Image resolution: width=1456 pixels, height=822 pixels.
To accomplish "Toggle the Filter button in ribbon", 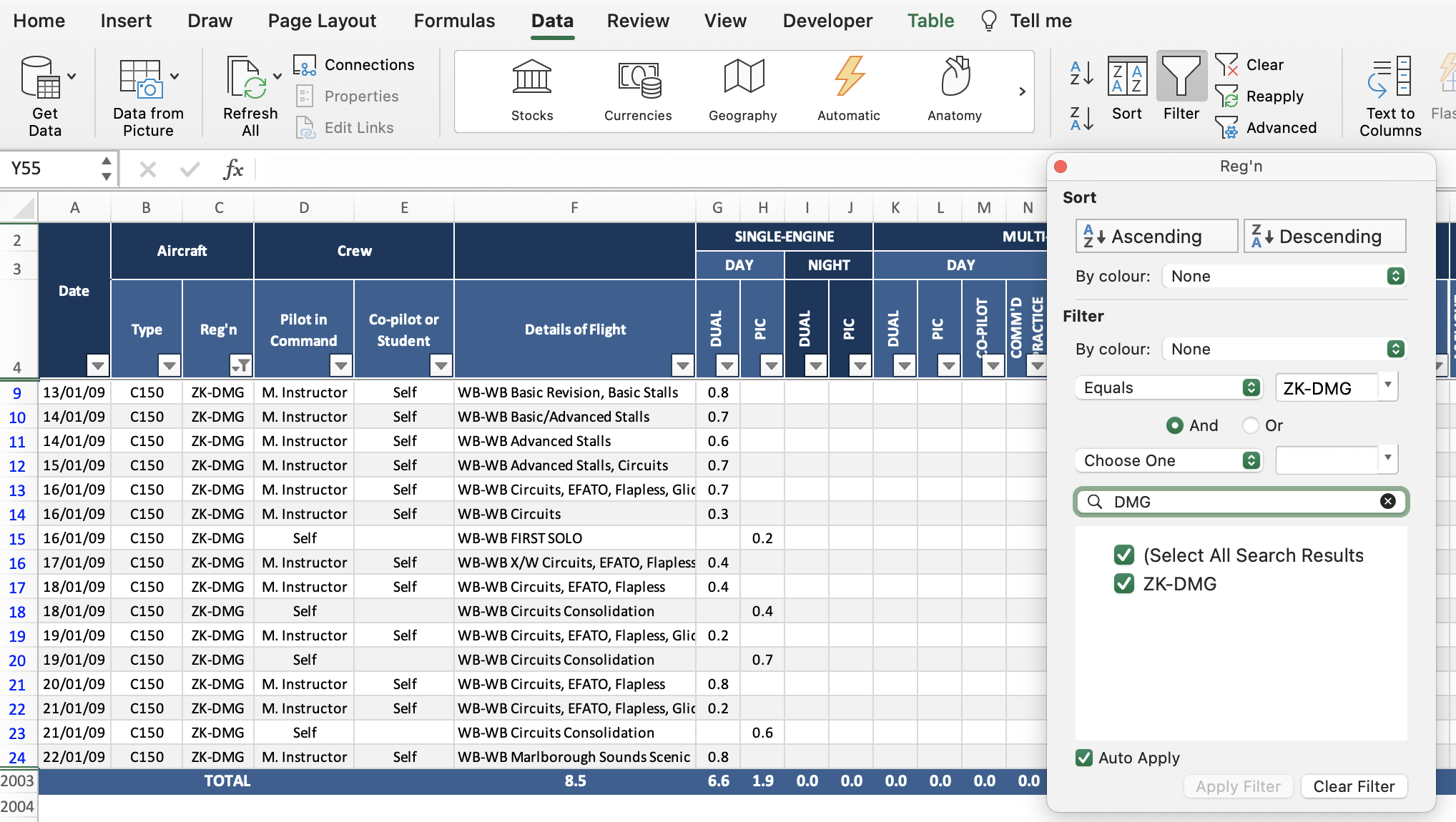I will coord(1181,89).
